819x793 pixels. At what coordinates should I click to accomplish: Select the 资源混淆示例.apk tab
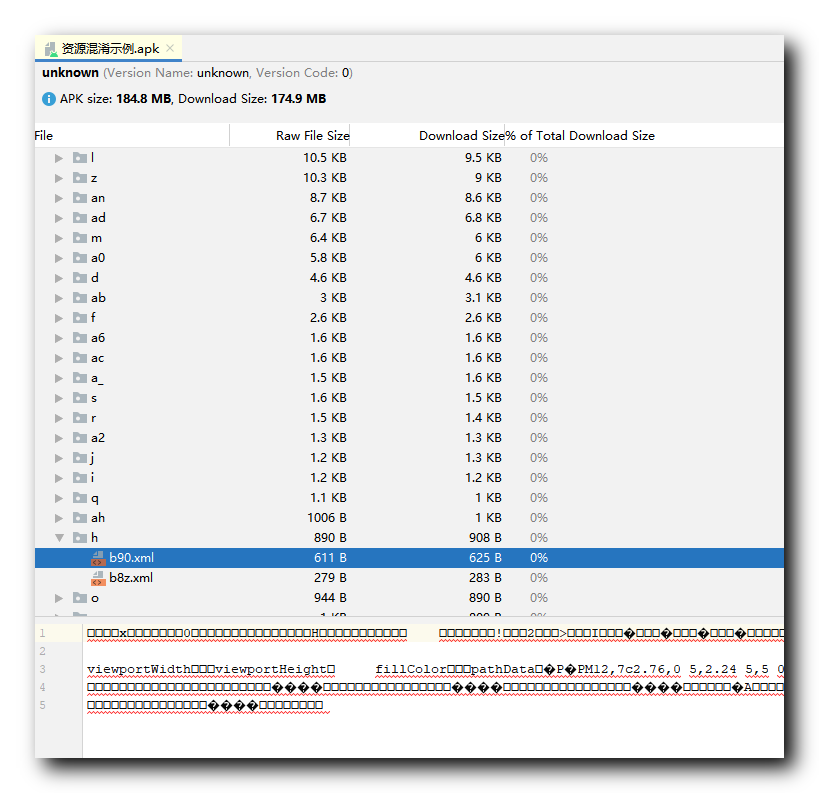(109, 49)
